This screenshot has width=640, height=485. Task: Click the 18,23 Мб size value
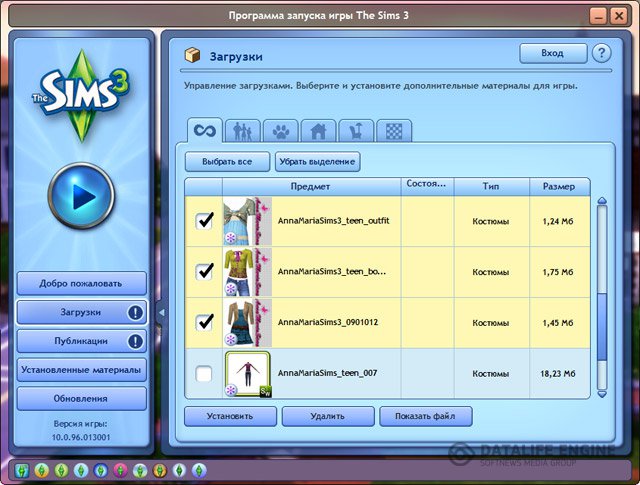(558, 374)
